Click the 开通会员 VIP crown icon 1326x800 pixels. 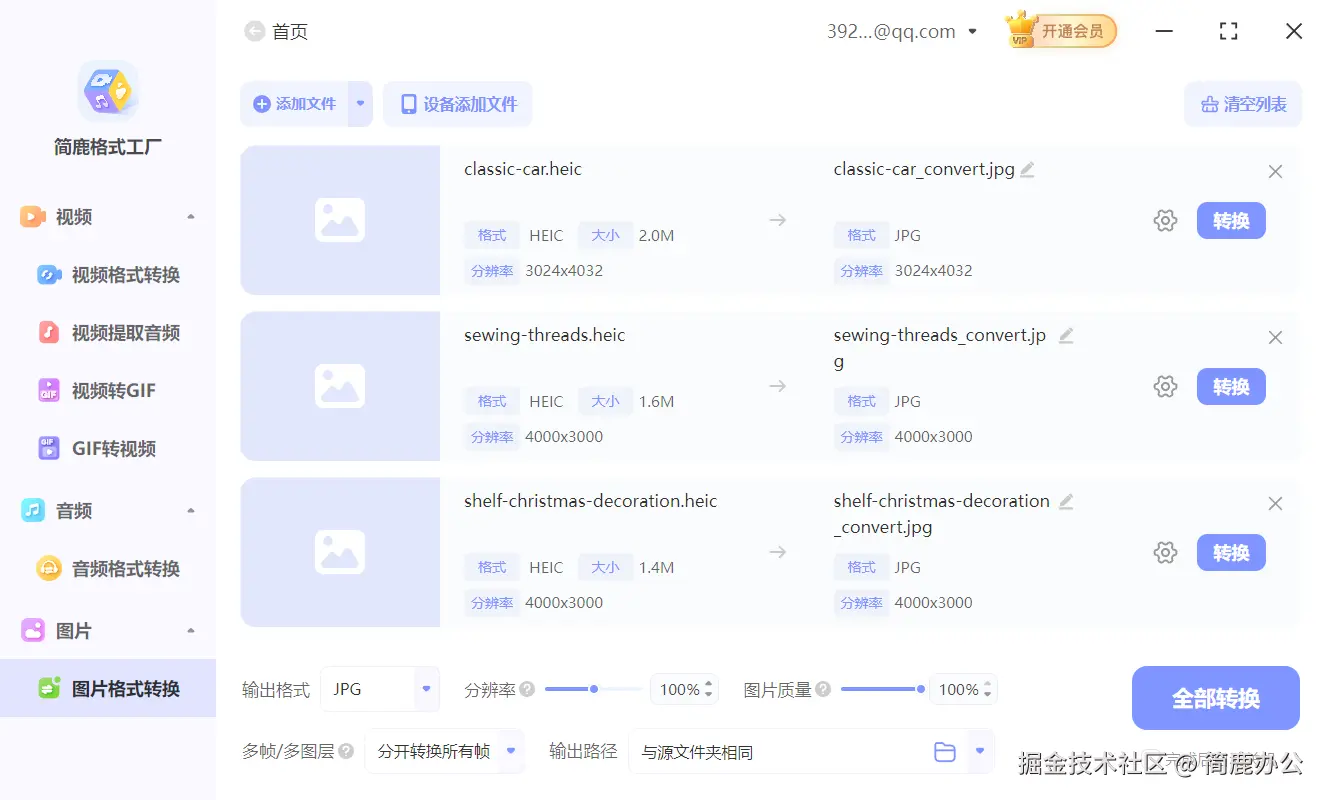(1060, 30)
